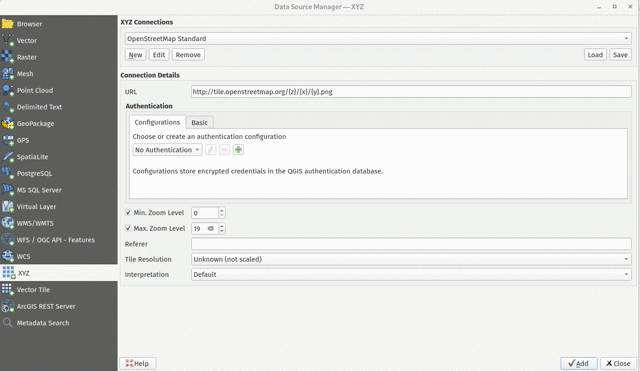This screenshot has width=640, height=371.
Task: Increase the Max. Zoom Level spinner
Action: click(x=222, y=226)
